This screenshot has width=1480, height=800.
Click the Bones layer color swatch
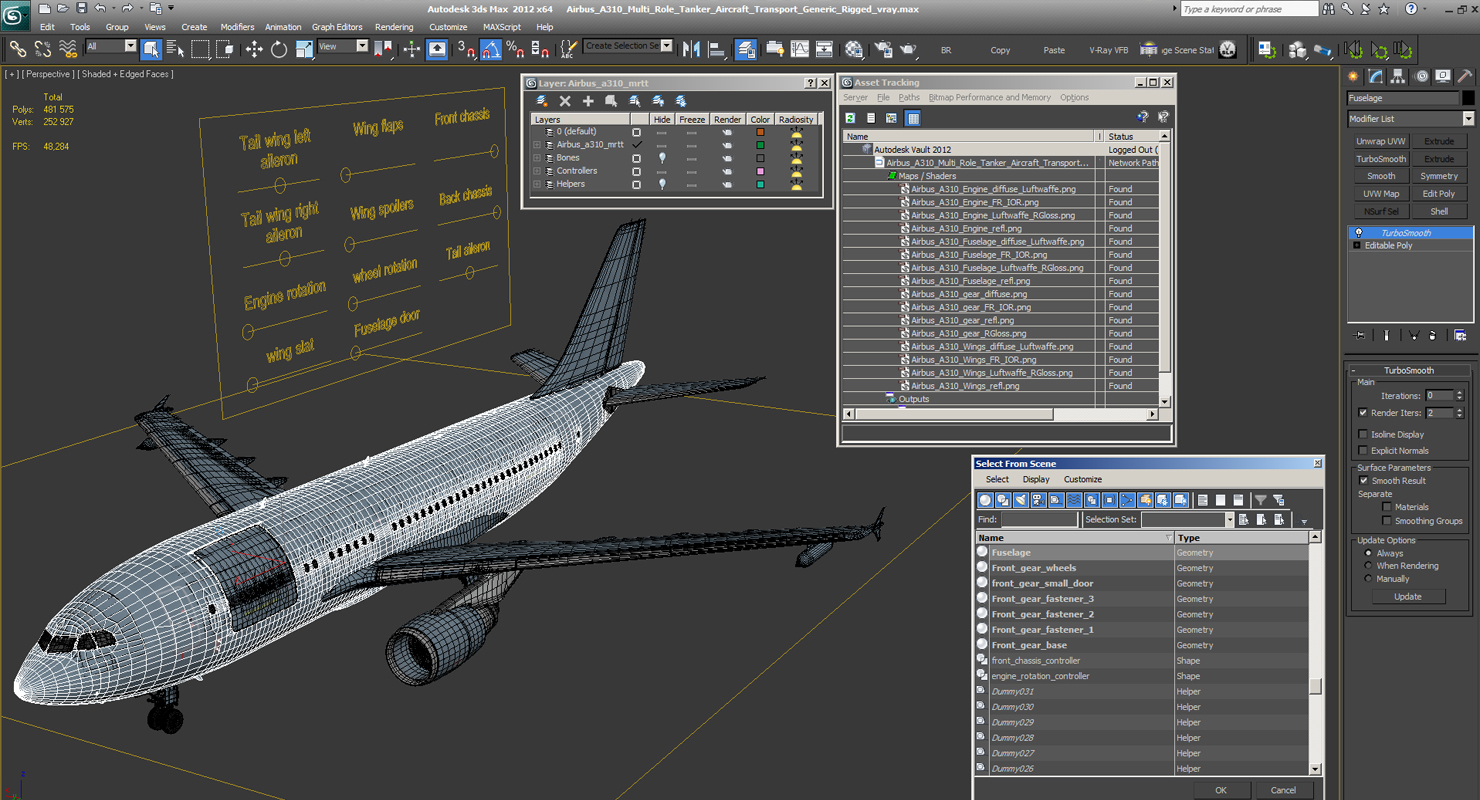coord(760,158)
